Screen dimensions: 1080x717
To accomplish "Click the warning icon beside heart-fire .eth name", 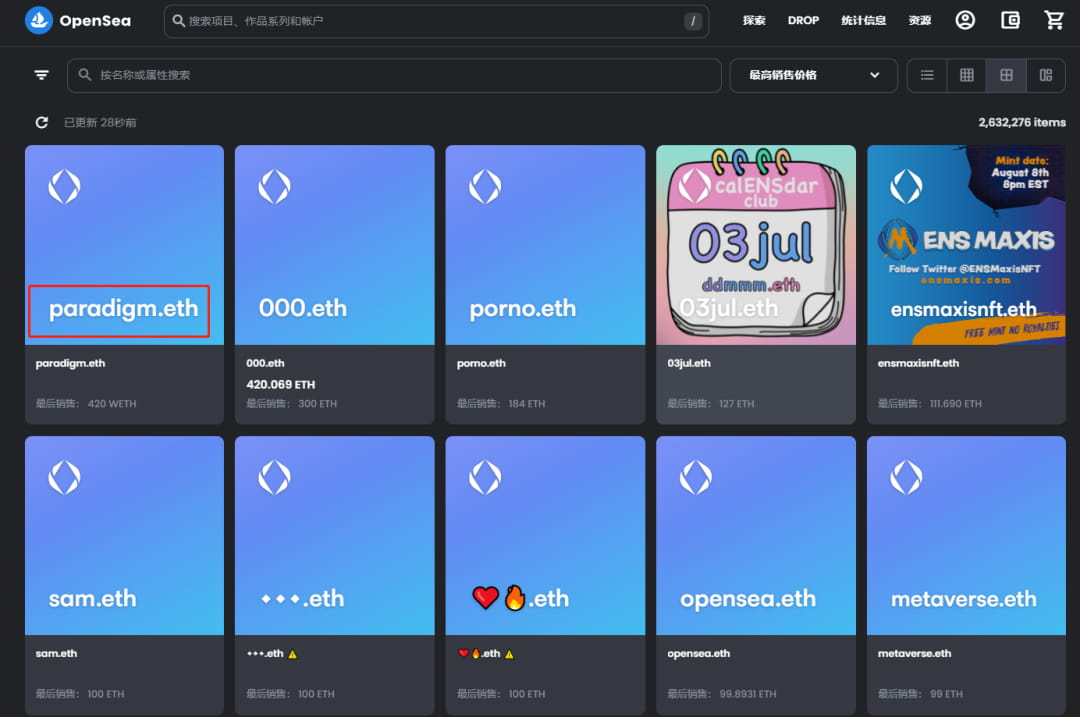I will [x=509, y=654].
